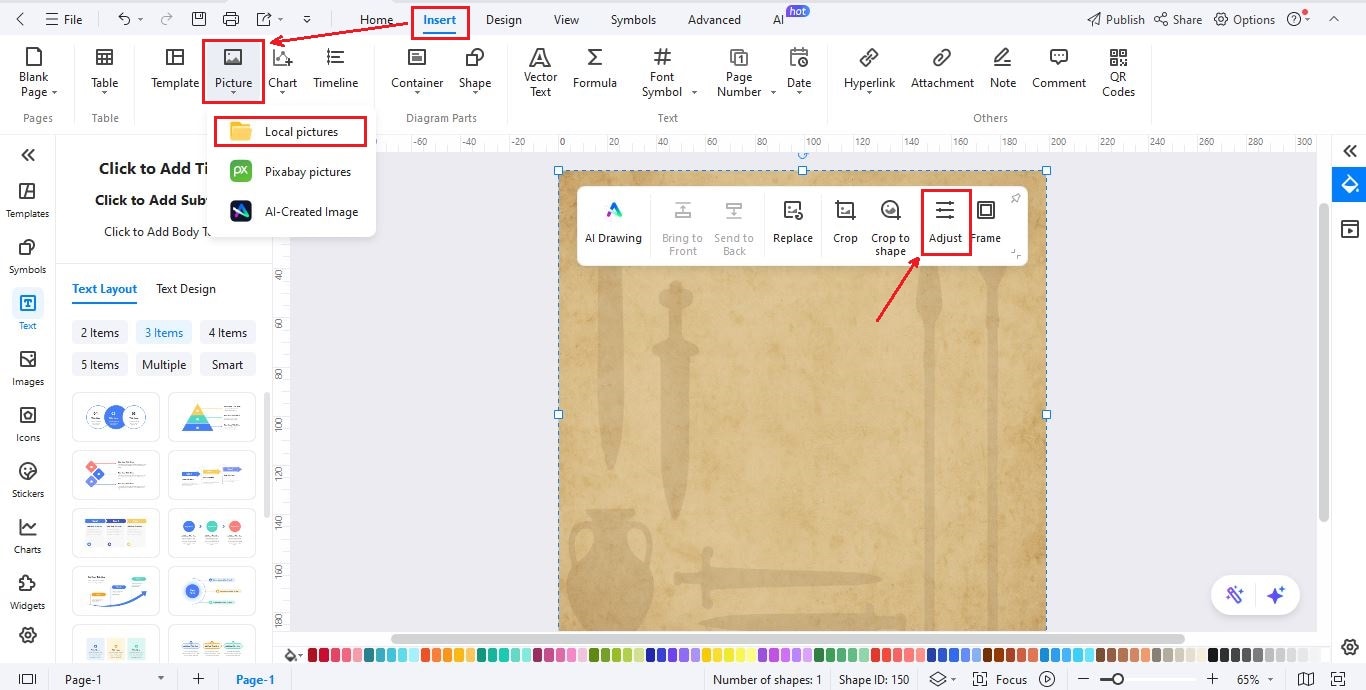The height and width of the screenshot is (690, 1366).
Task: Open the Template gallery icon
Action: [x=175, y=57]
